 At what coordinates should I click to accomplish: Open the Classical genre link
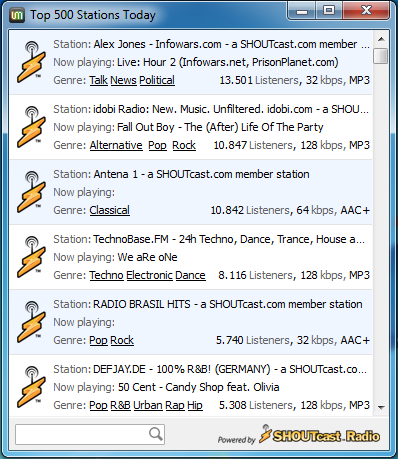click(x=109, y=210)
